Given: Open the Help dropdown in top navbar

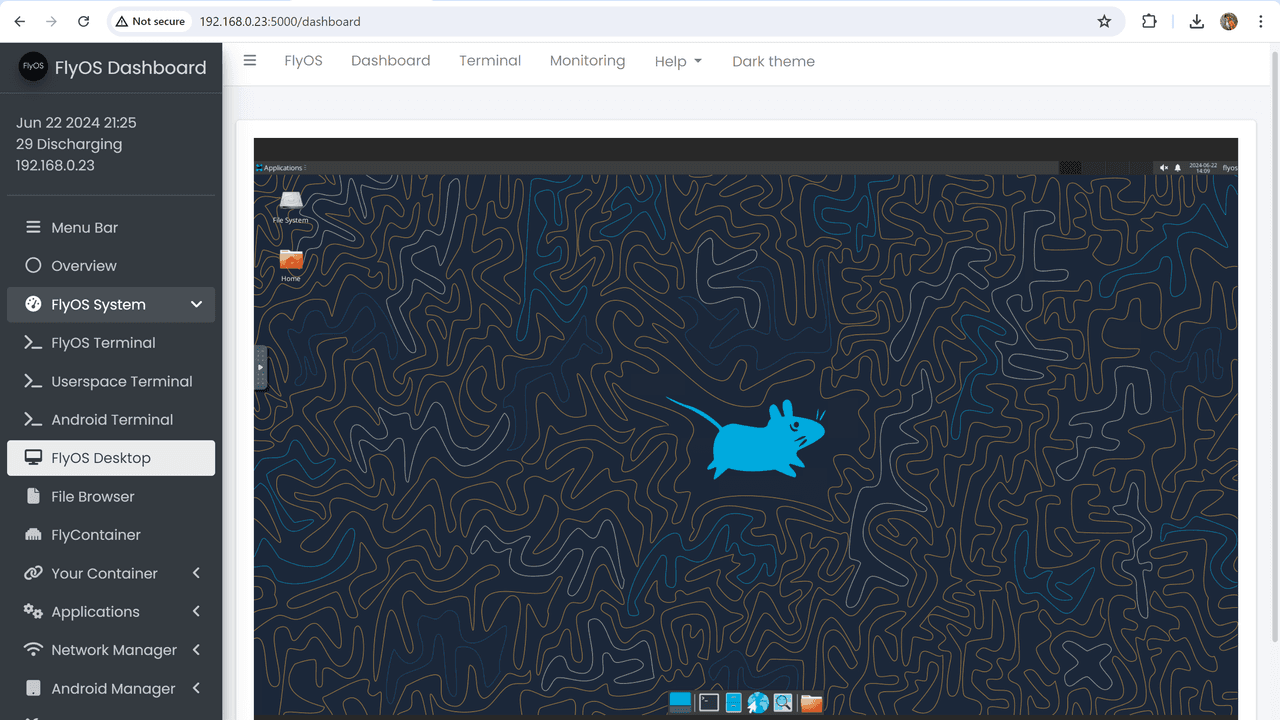Looking at the screenshot, I should point(678,61).
